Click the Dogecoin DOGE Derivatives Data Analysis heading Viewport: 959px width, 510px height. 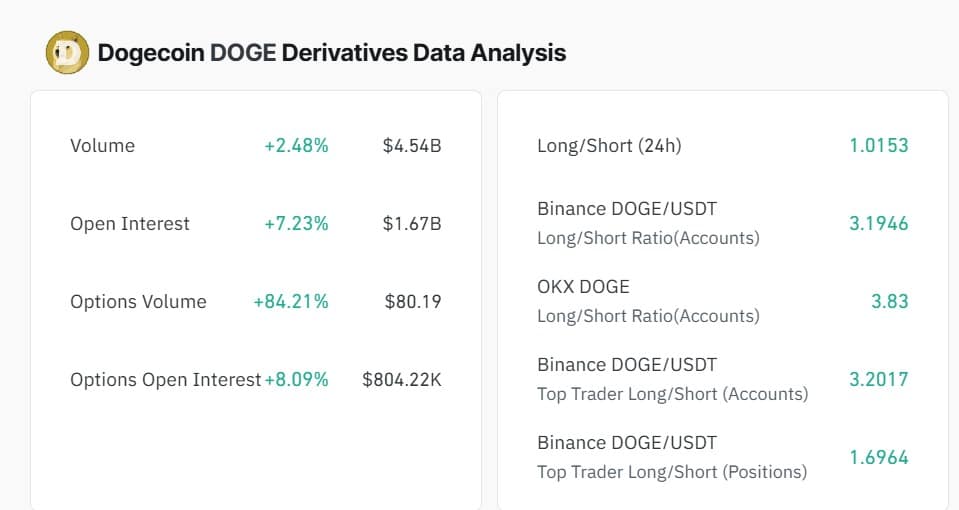click(332, 53)
